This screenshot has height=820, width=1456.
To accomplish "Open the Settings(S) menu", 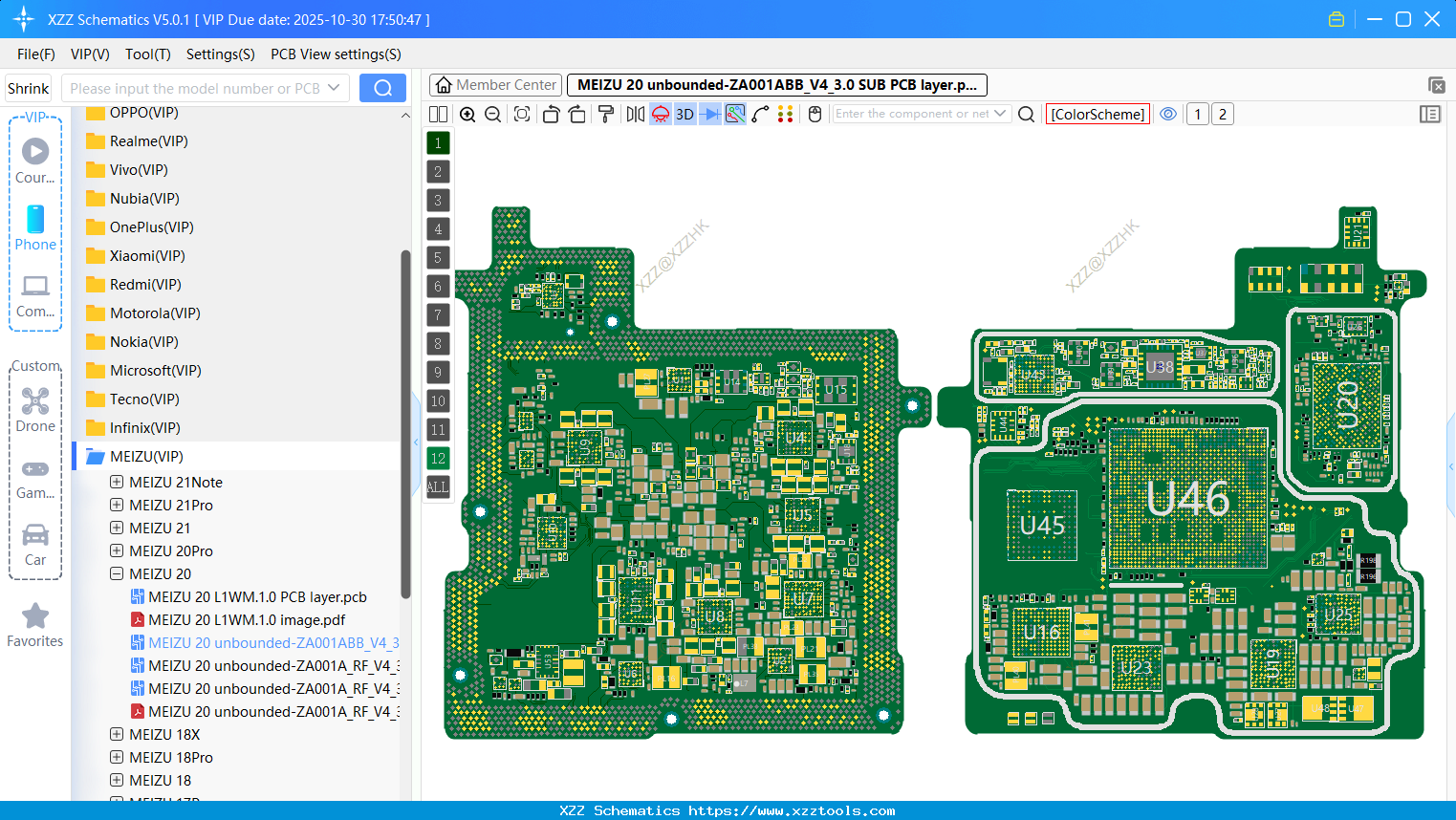I will point(221,54).
